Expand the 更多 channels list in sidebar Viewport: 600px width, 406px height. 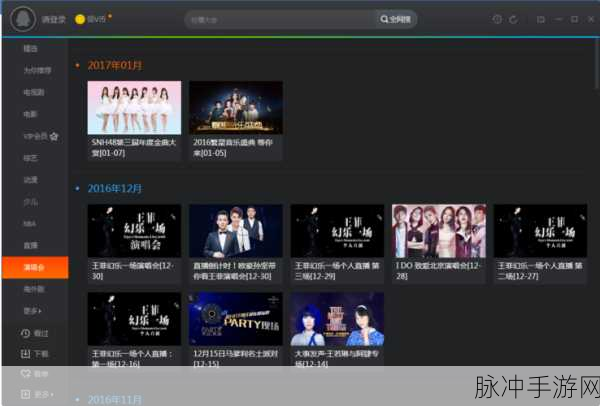33,311
